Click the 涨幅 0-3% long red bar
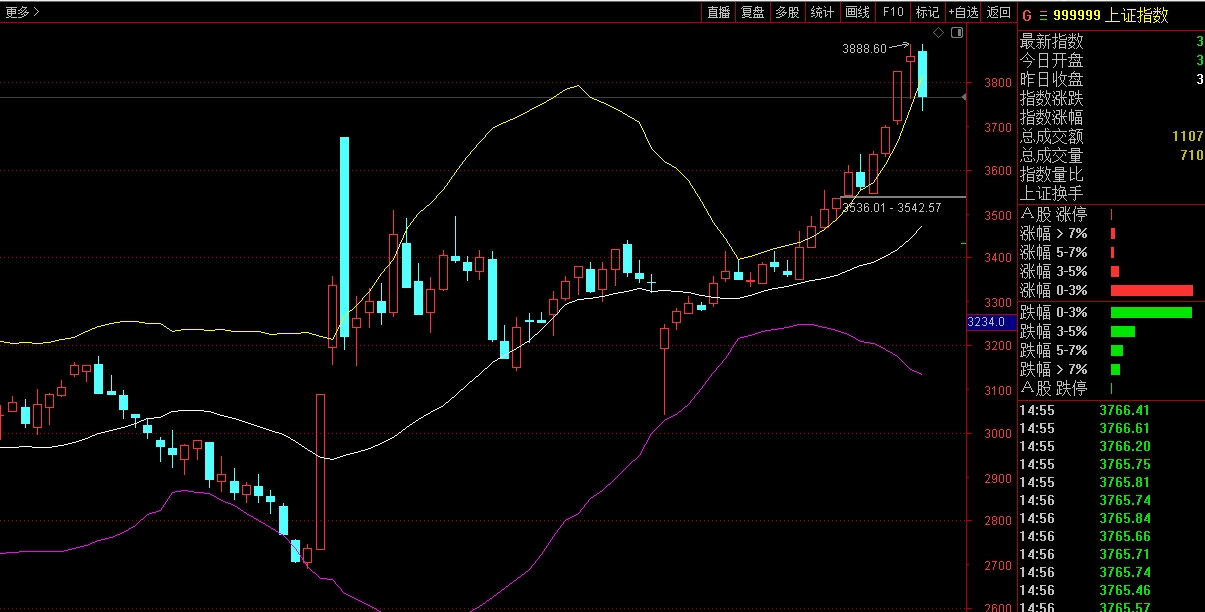The width and height of the screenshot is (1205, 612). 1151,290
